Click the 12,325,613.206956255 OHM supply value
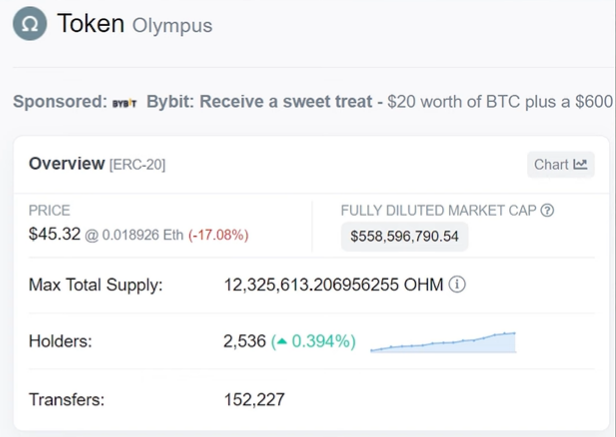616x437 pixels. (x=334, y=285)
